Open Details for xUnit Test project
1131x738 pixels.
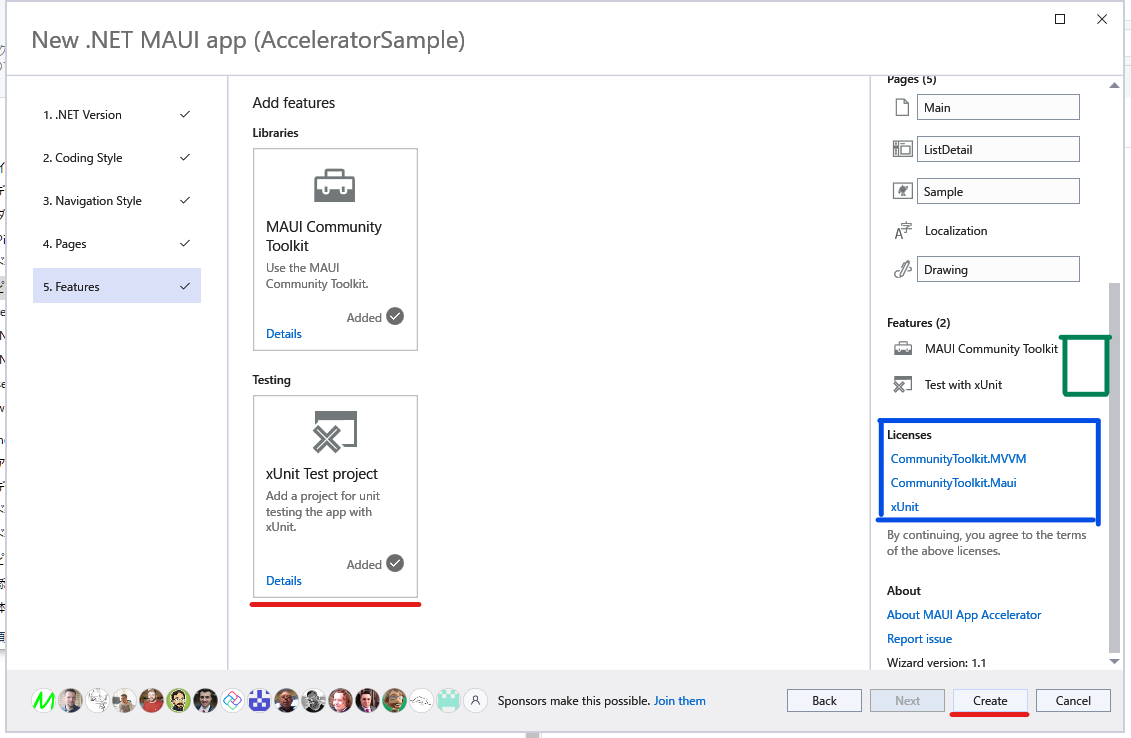(283, 581)
